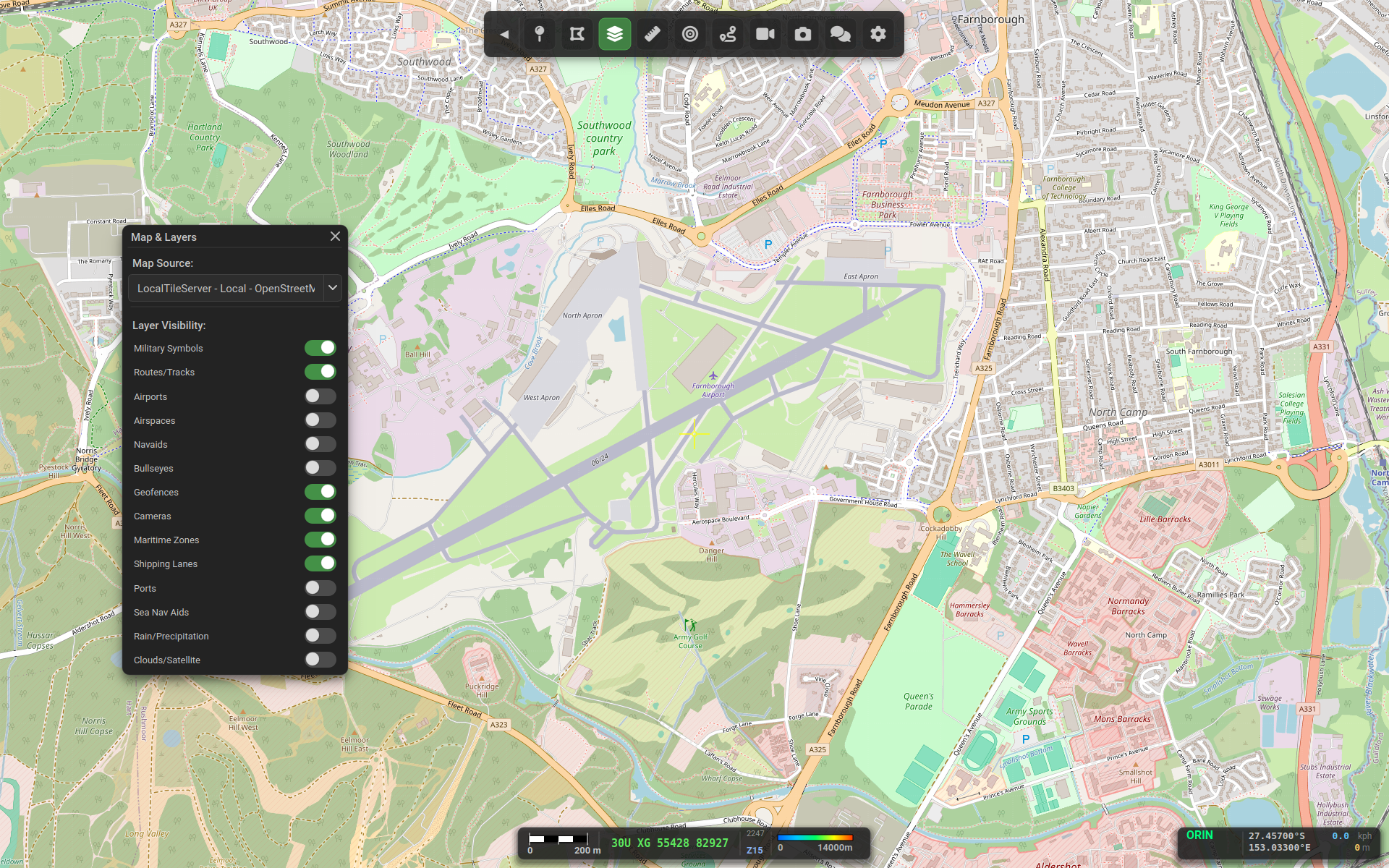Click the back navigation arrow in the toolbar
Viewport: 1389px width, 868px height.
[504, 34]
